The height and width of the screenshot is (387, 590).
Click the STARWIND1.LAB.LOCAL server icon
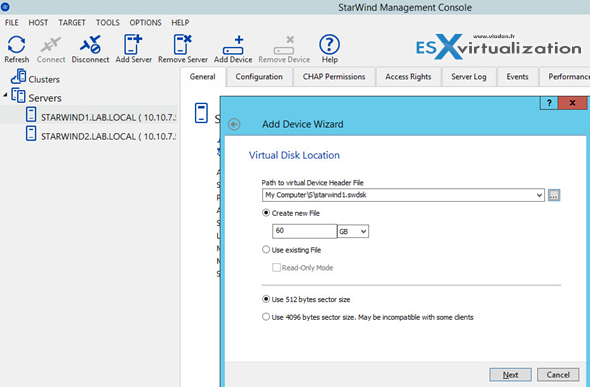click(31, 114)
